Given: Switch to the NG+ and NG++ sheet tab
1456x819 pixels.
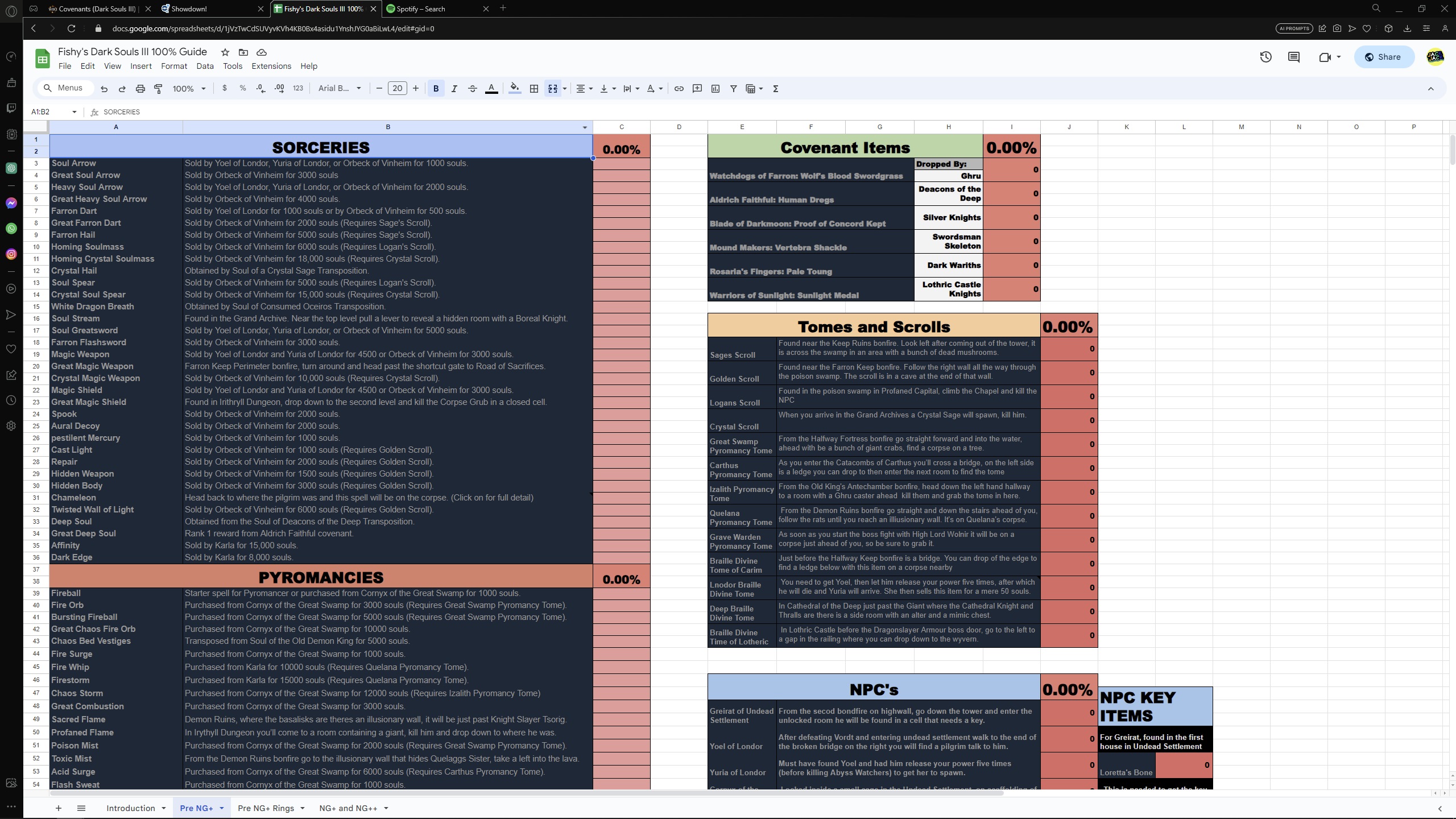Looking at the screenshot, I should (x=348, y=808).
